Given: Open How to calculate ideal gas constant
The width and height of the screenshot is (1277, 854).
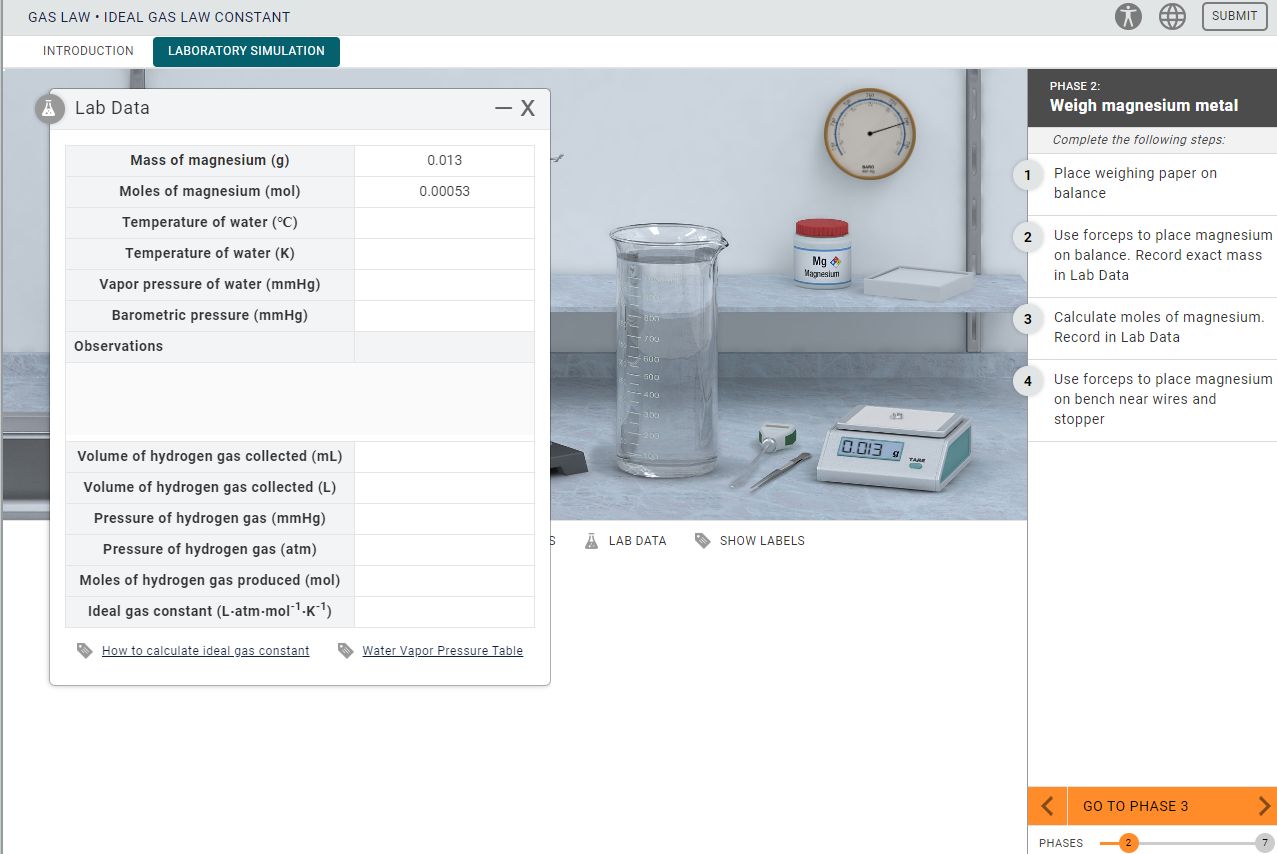Looking at the screenshot, I should pyautogui.click(x=205, y=650).
